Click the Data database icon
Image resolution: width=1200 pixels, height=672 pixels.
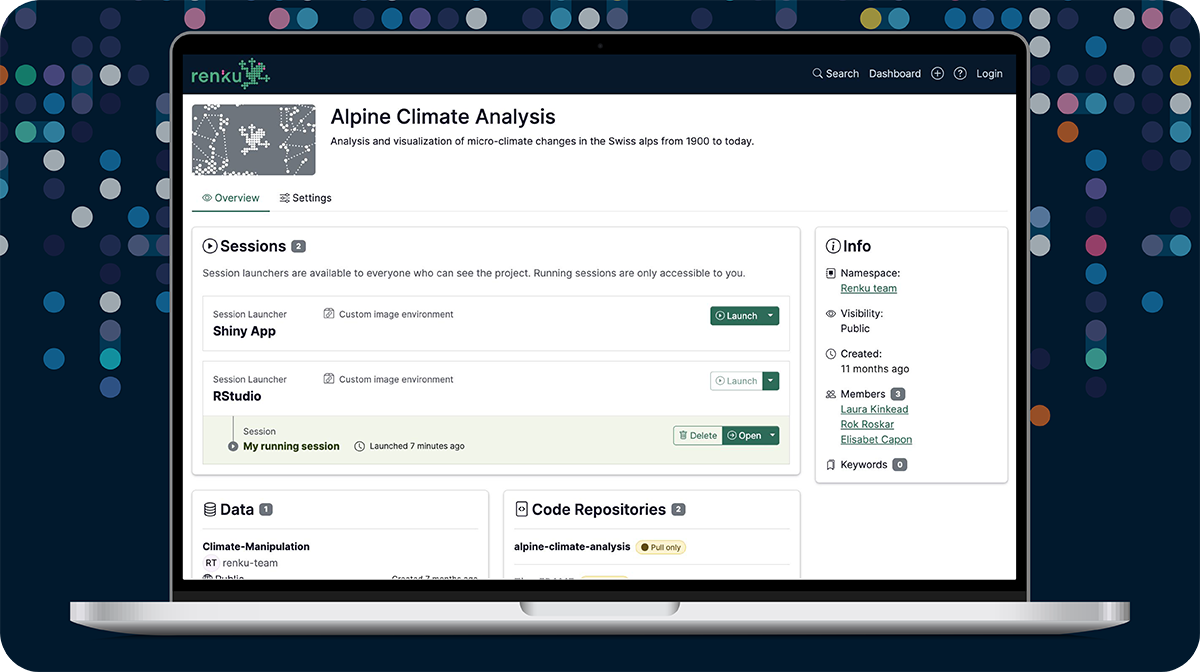coord(210,510)
